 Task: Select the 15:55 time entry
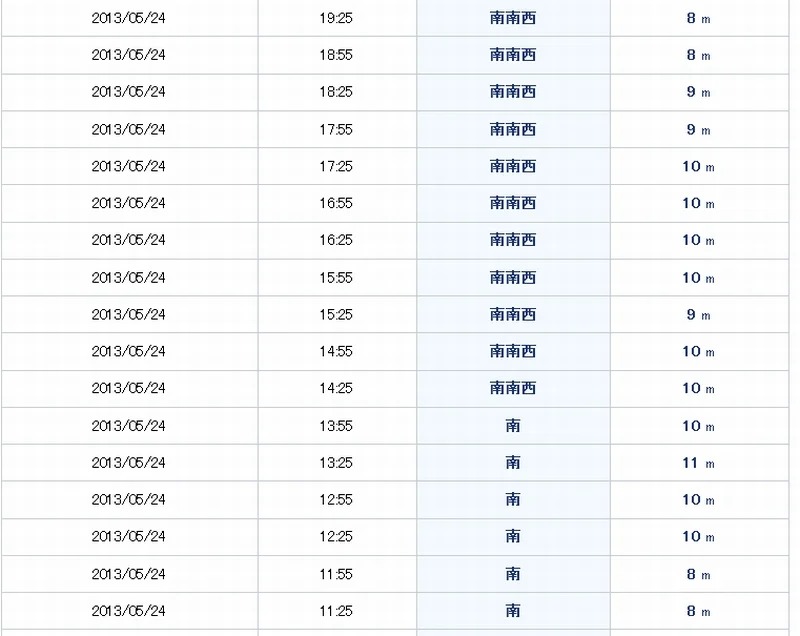(x=336, y=277)
